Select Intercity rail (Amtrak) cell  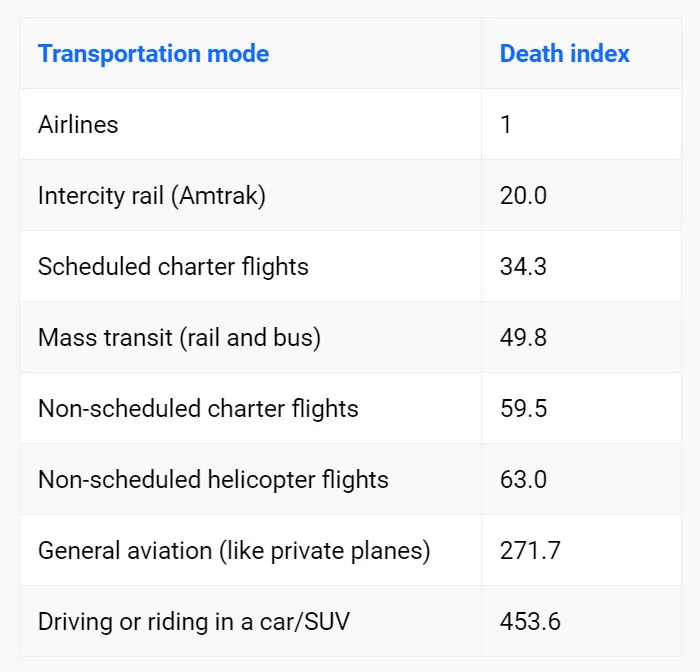pos(152,196)
